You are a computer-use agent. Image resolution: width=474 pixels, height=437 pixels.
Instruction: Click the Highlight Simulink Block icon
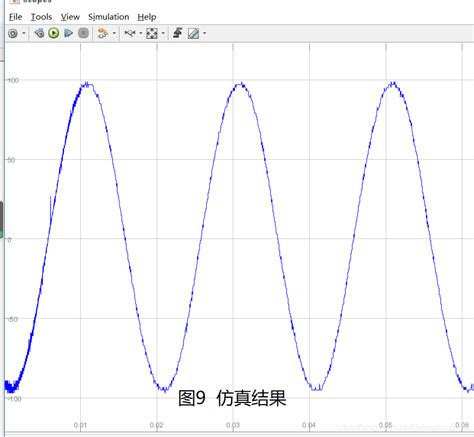[103, 33]
